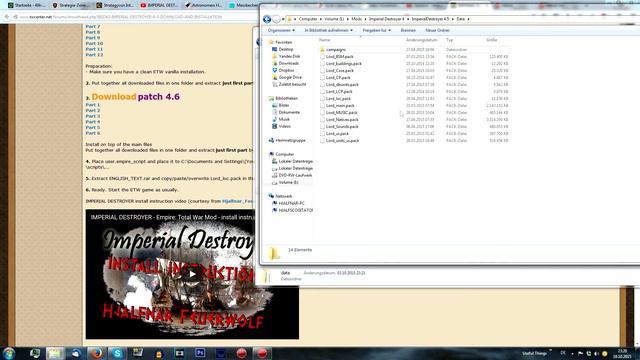Open Photoshop from the taskbar
Image resolution: width=640 pixels, height=360 pixels.
point(200,353)
